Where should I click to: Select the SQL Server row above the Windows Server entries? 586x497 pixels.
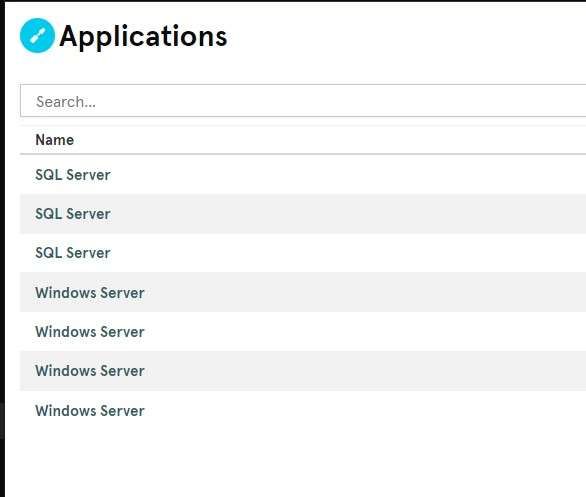[303, 253]
